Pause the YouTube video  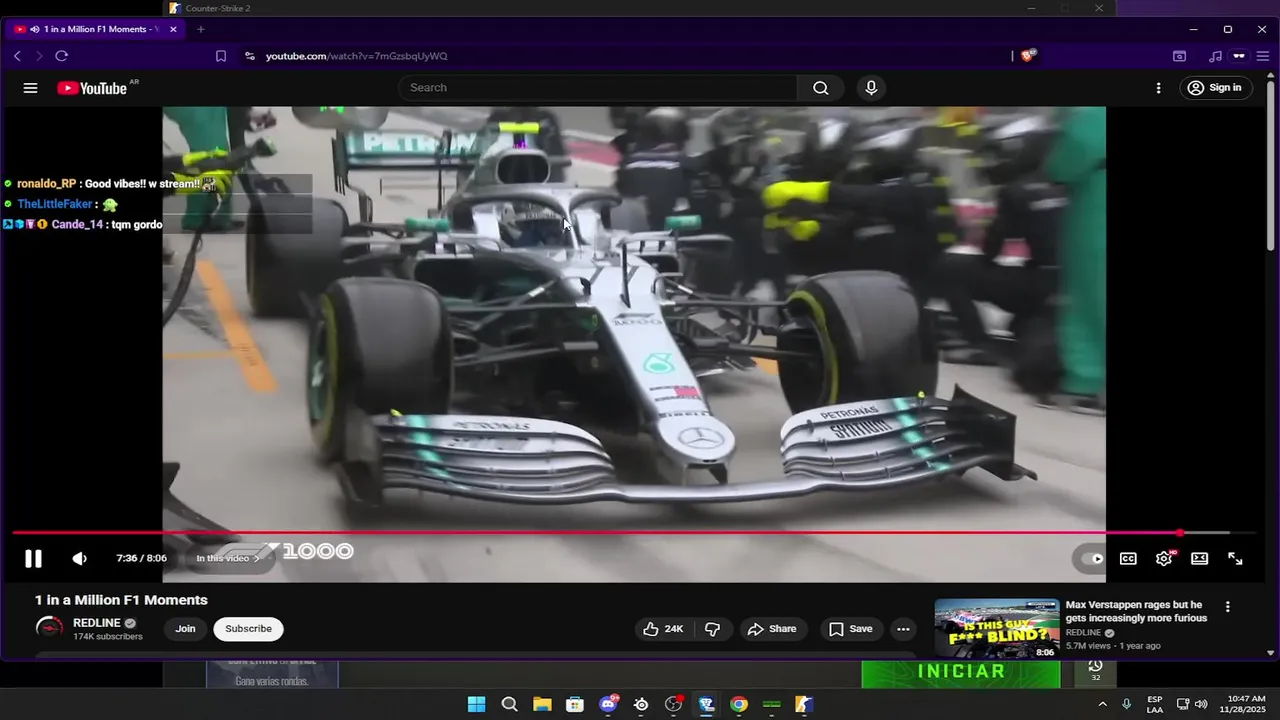coord(33,559)
